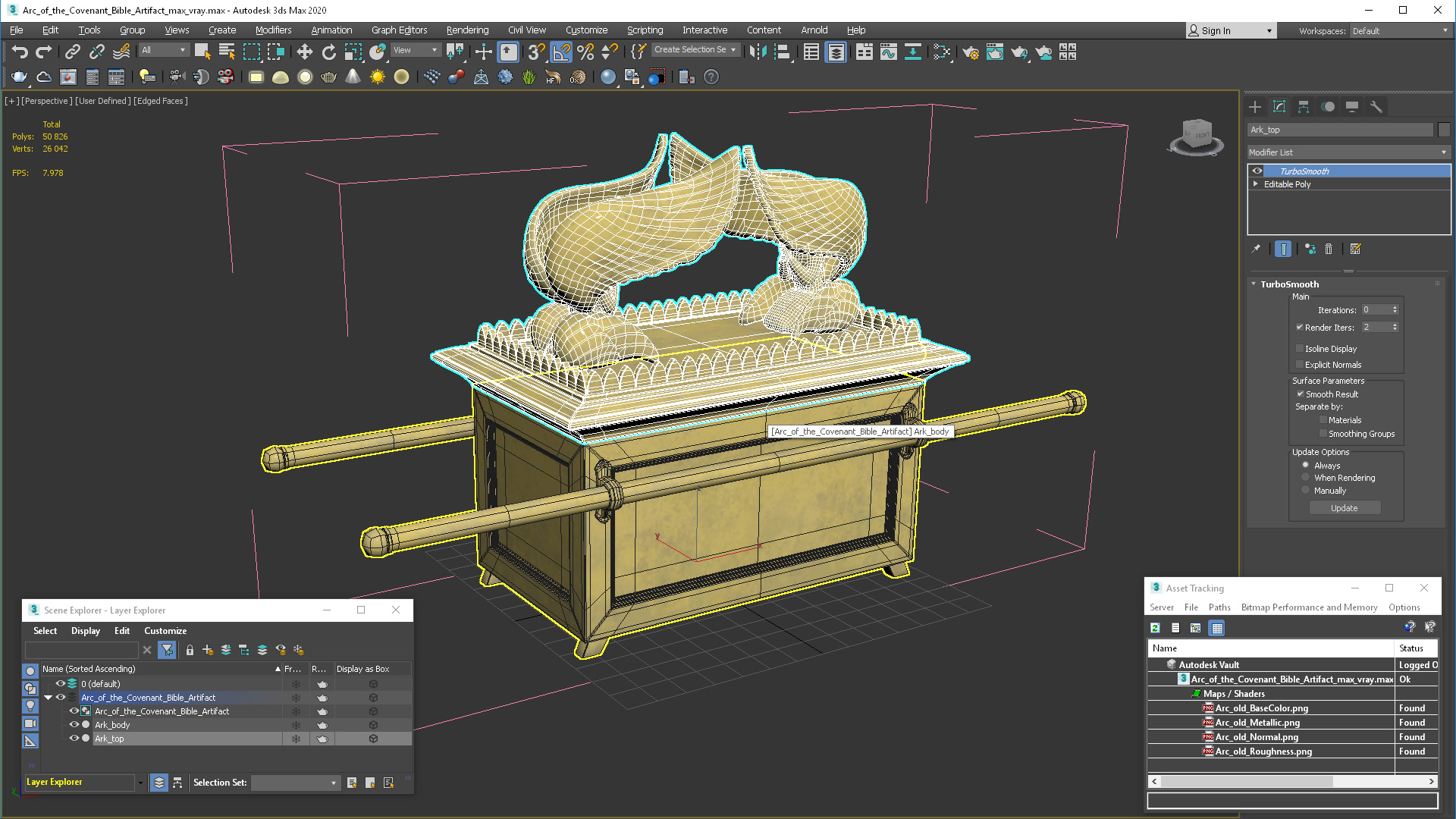
Task: Toggle the Angle Snap icon
Action: 561,52
